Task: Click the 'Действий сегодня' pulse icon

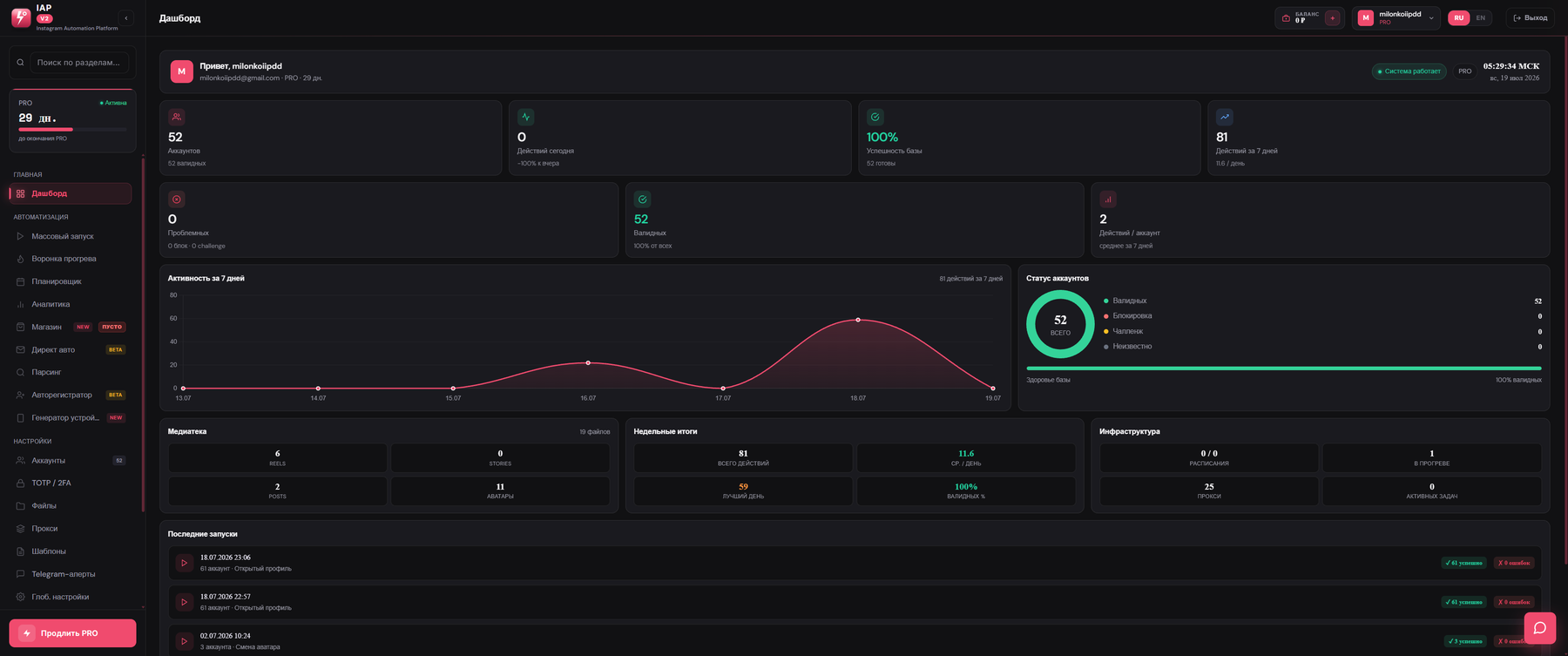Action: point(525,117)
